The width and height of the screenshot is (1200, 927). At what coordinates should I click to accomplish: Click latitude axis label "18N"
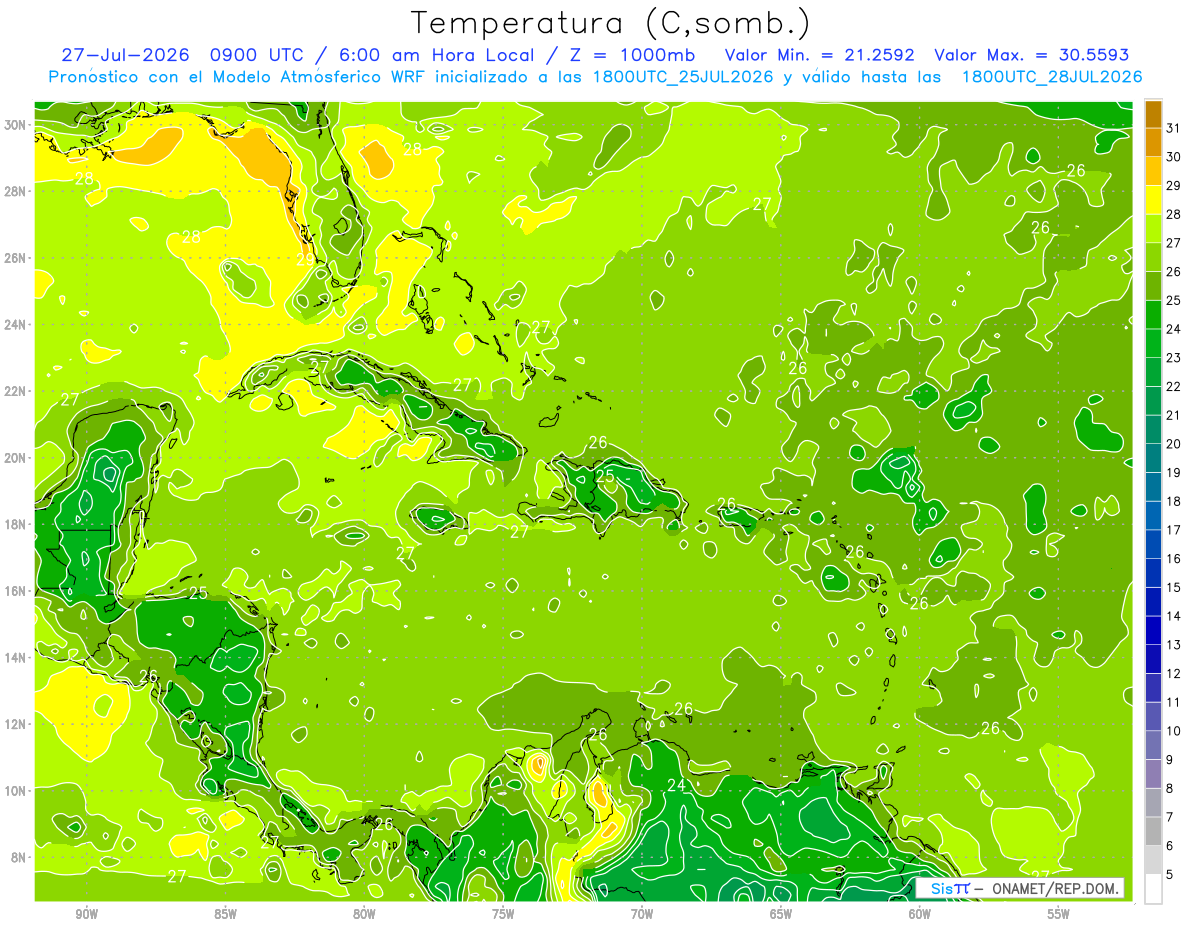[16, 525]
